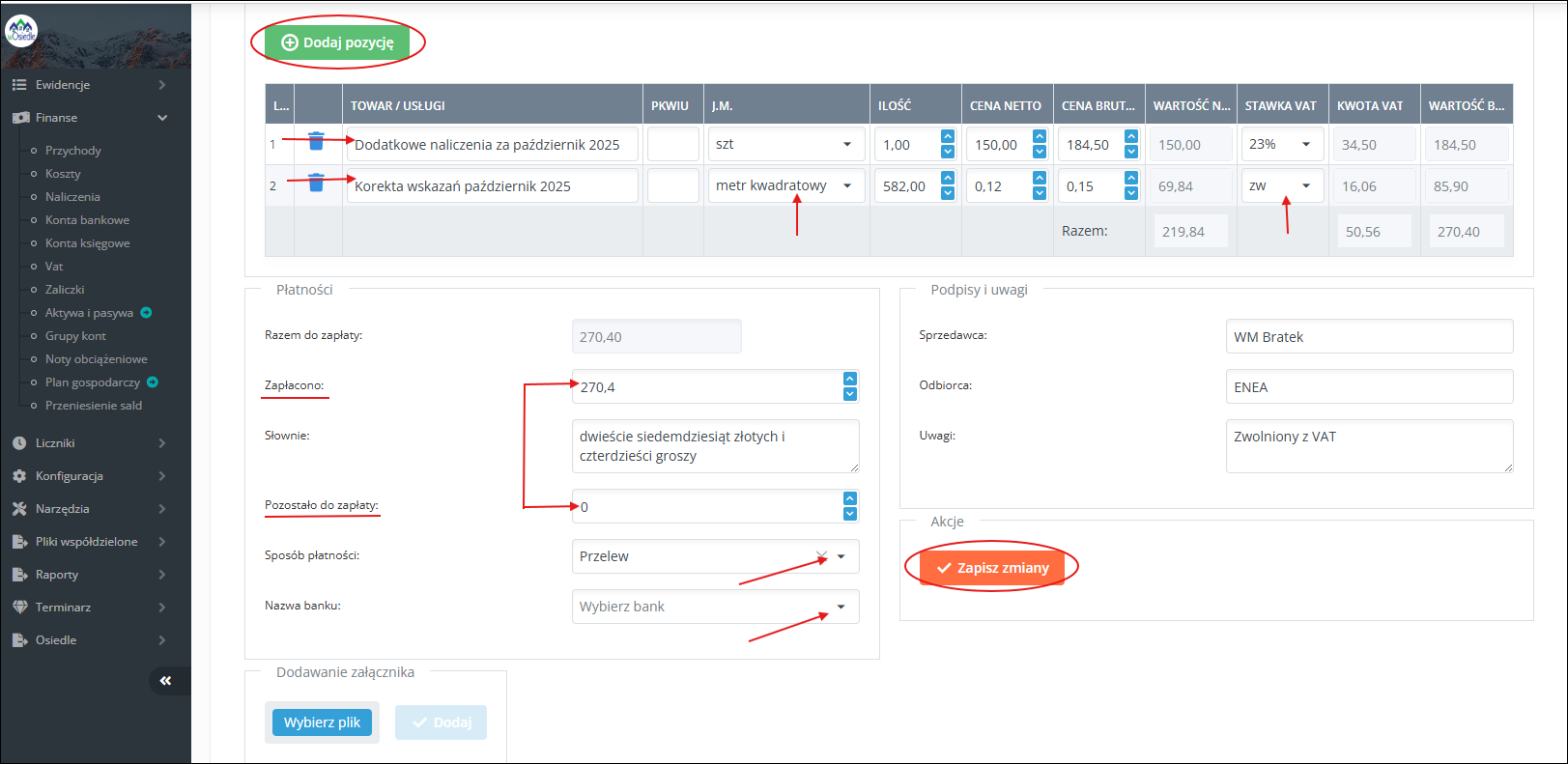Viewport: 1568px width, 764px height.
Task: Clear Przelew selection with X icon
Action: 821,556
